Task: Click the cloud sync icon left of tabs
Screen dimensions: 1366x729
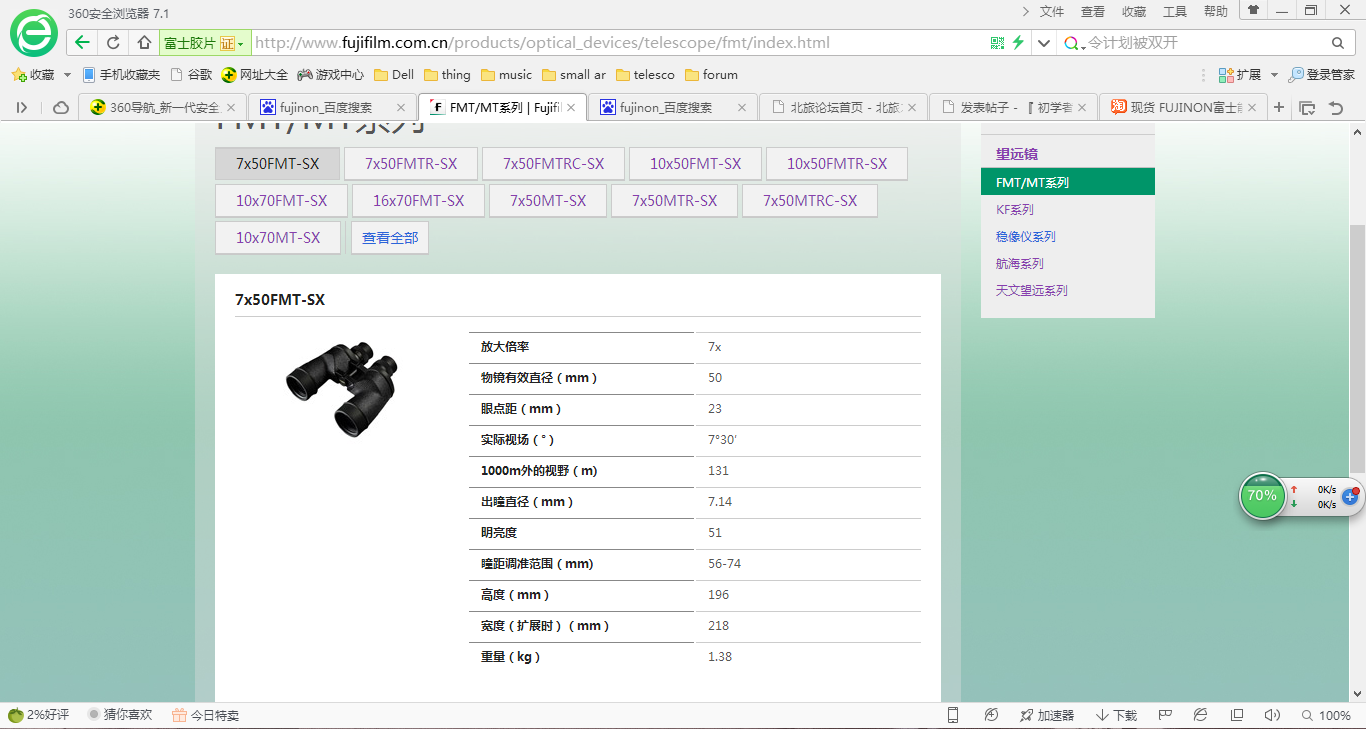Action: pyautogui.click(x=60, y=107)
